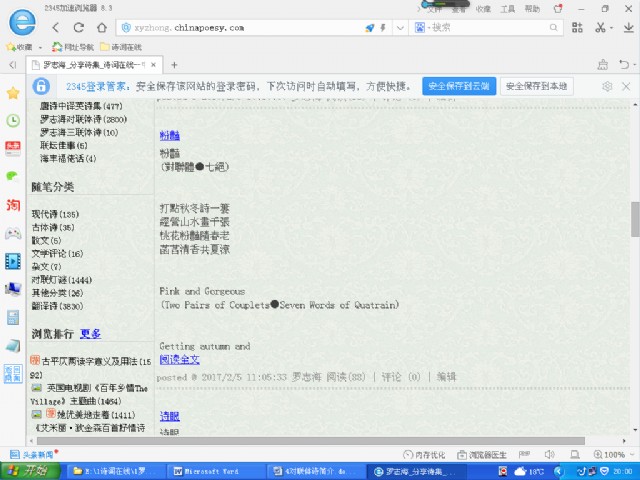640x480 pixels.
Task: Open the history clock sidebar icon
Action: tap(12, 120)
